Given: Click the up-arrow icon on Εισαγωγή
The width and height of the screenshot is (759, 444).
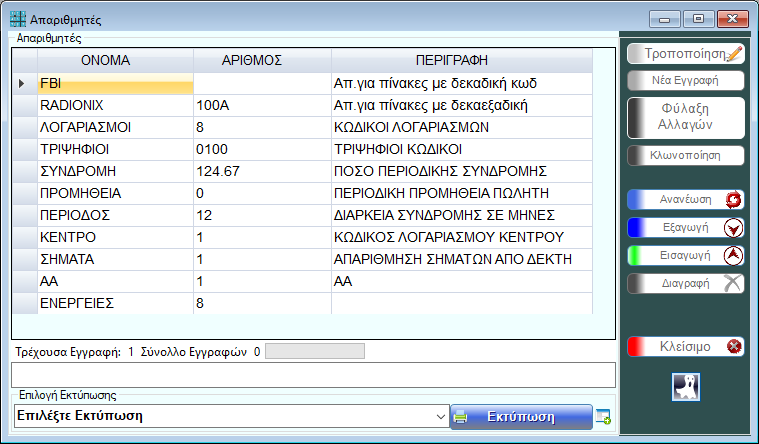Looking at the screenshot, I should tap(733, 255).
